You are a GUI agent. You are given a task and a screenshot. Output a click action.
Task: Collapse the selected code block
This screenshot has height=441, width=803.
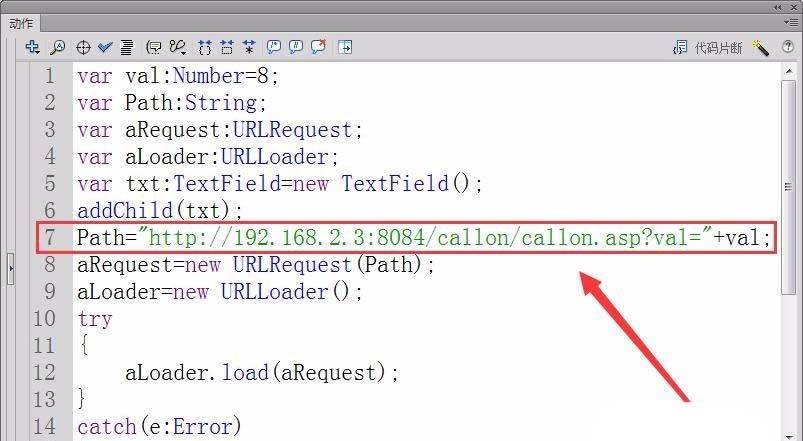pyautogui.click(x=227, y=48)
